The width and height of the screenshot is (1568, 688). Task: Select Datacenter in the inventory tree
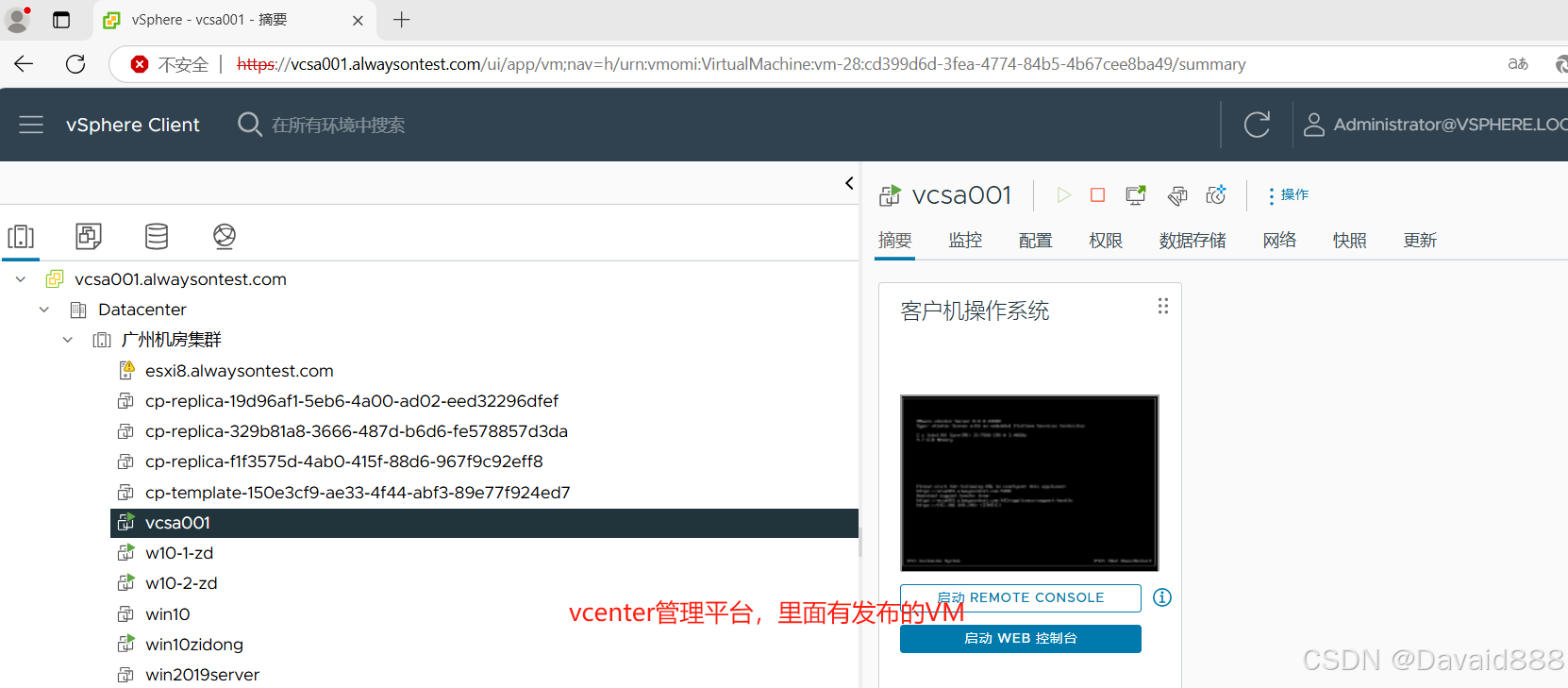[x=142, y=310]
